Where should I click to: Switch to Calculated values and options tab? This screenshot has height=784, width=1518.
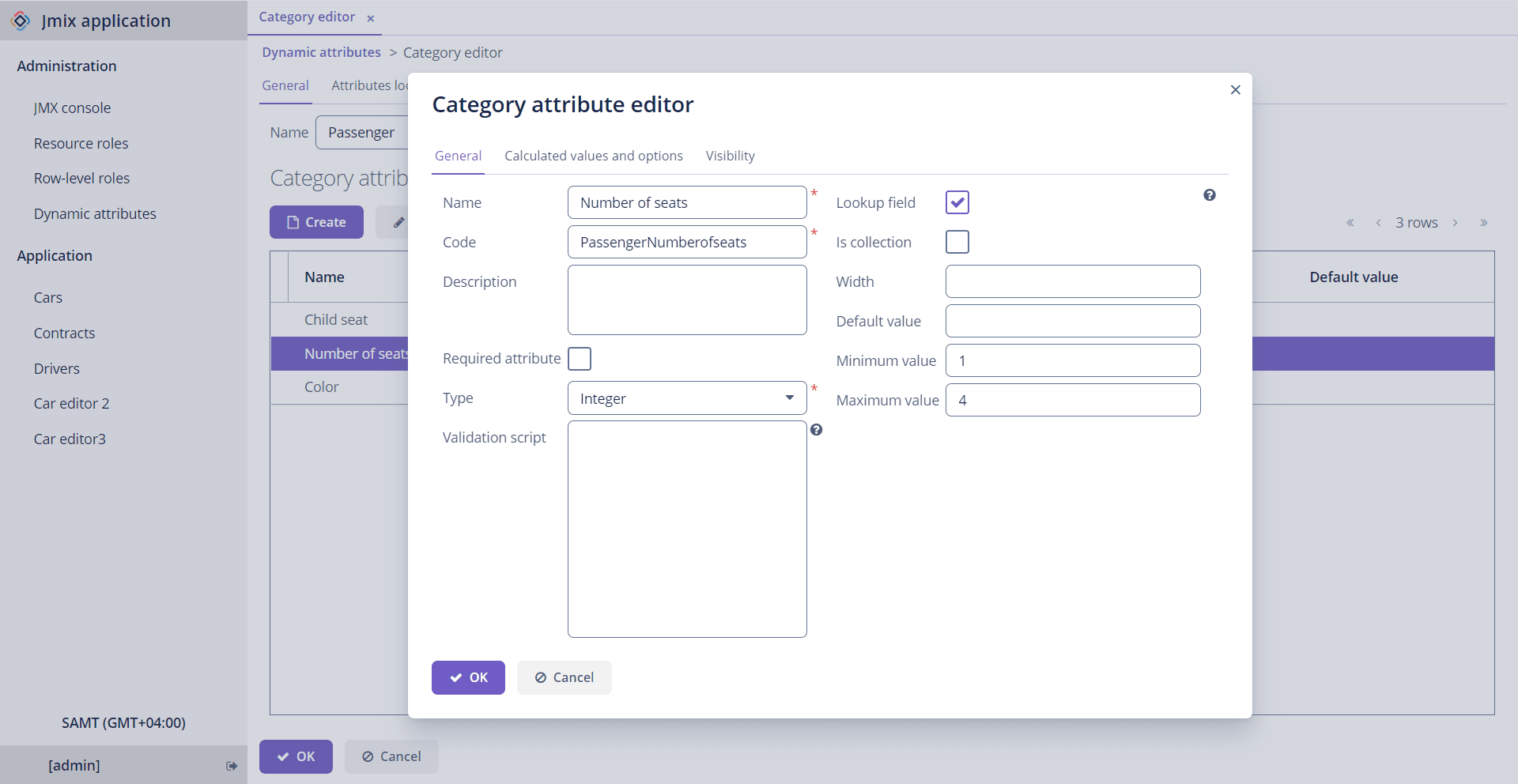pyautogui.click(x=593, y=156)
